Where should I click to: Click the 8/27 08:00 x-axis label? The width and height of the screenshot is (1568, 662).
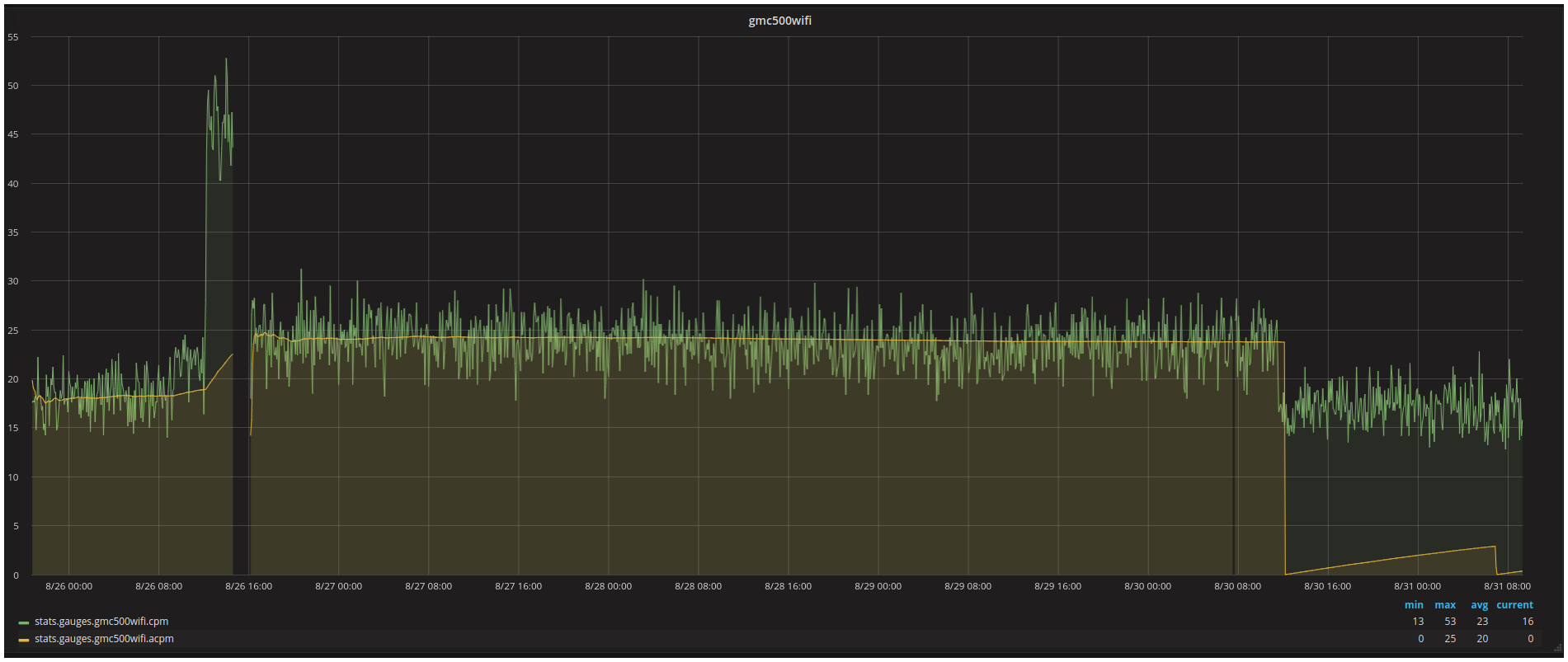pos(429,586)
